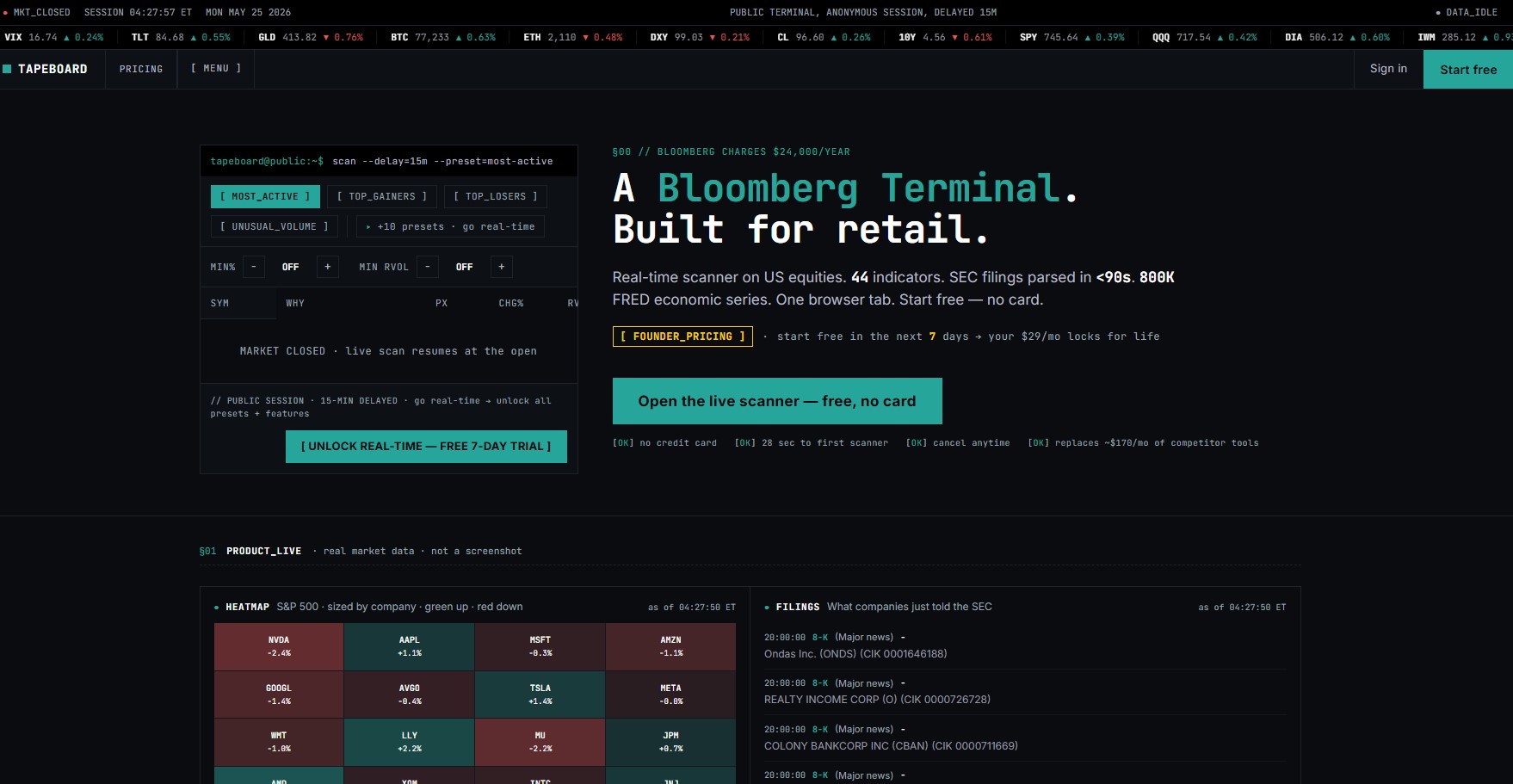This screenshot has width=1513, height=784.
Task: Click the FILINGS panel title
Action: click(798, 607)
